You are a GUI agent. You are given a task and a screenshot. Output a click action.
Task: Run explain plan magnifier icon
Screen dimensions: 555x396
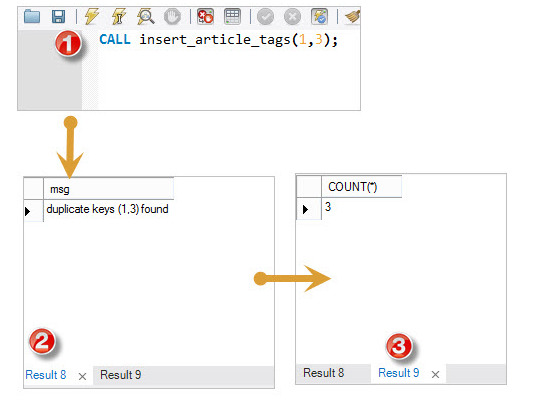click(x=145, y=17)
